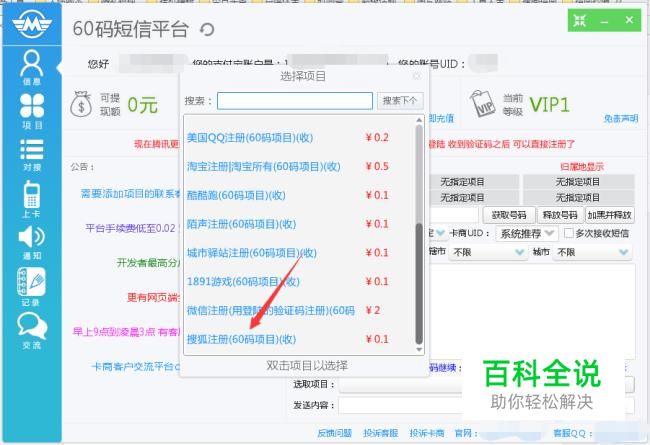650x445 pixels.
Task: Click the project list scrollbar thumb
Action: point(419,284)
